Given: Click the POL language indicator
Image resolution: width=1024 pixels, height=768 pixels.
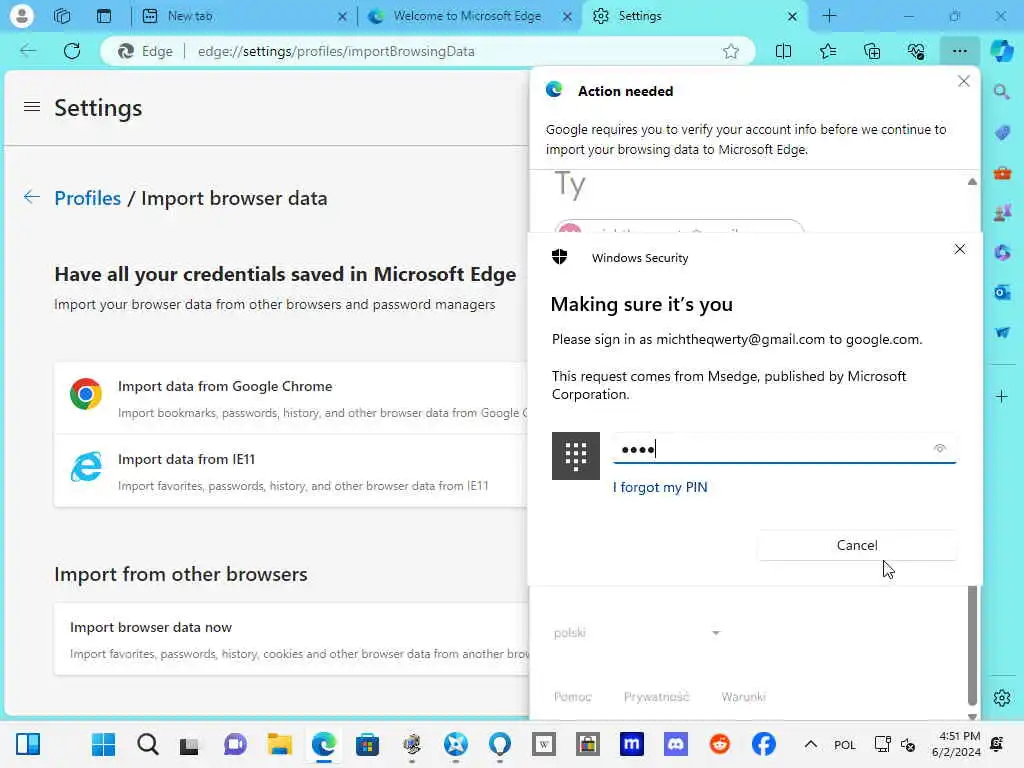Looking at the screenshot, I should click(844, 744).
